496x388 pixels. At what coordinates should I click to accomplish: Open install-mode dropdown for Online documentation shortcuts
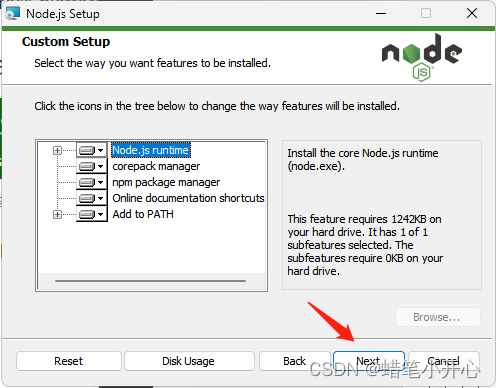click(92, 198)
